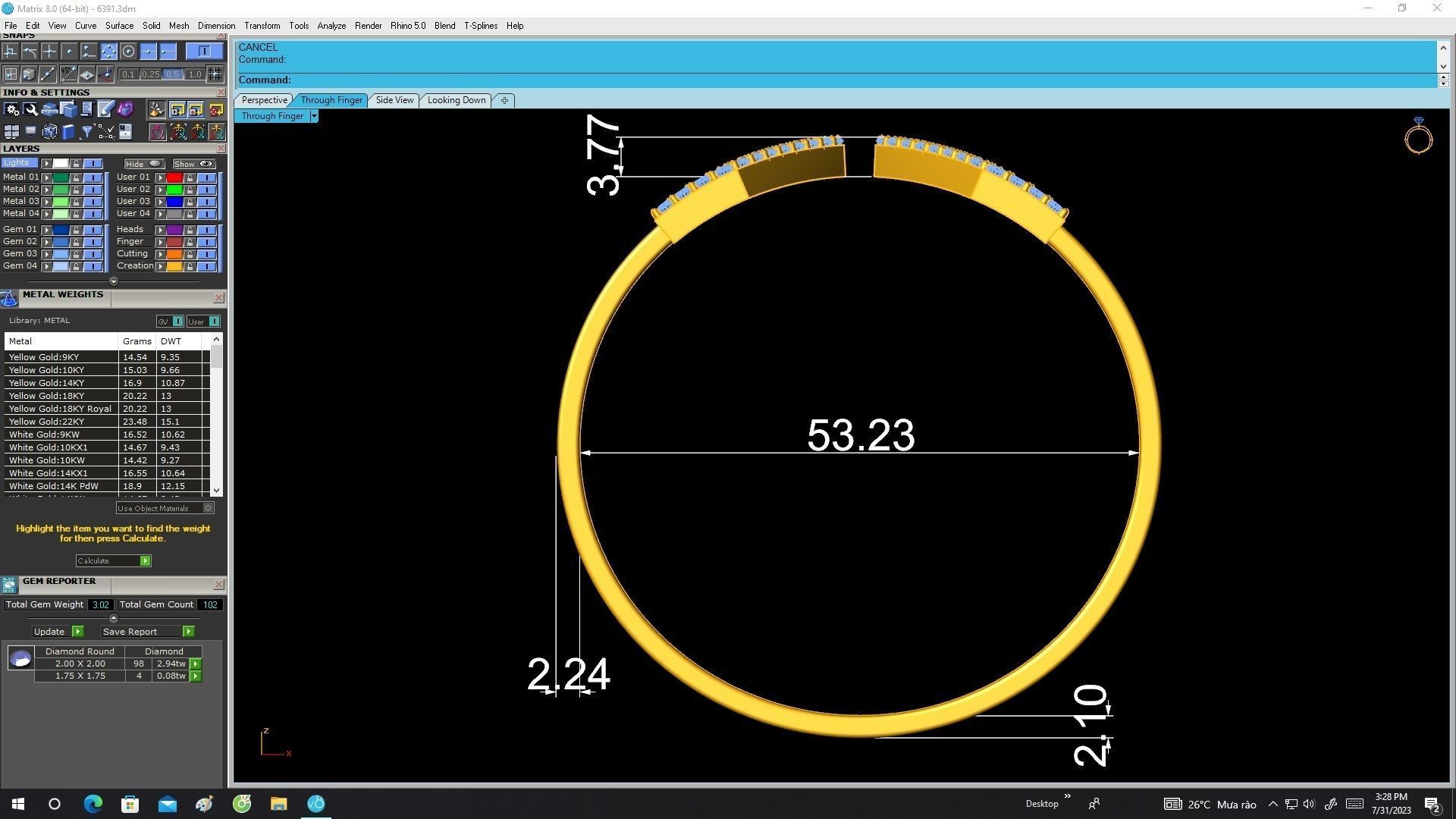Click the Show layers button

(194, 164)
